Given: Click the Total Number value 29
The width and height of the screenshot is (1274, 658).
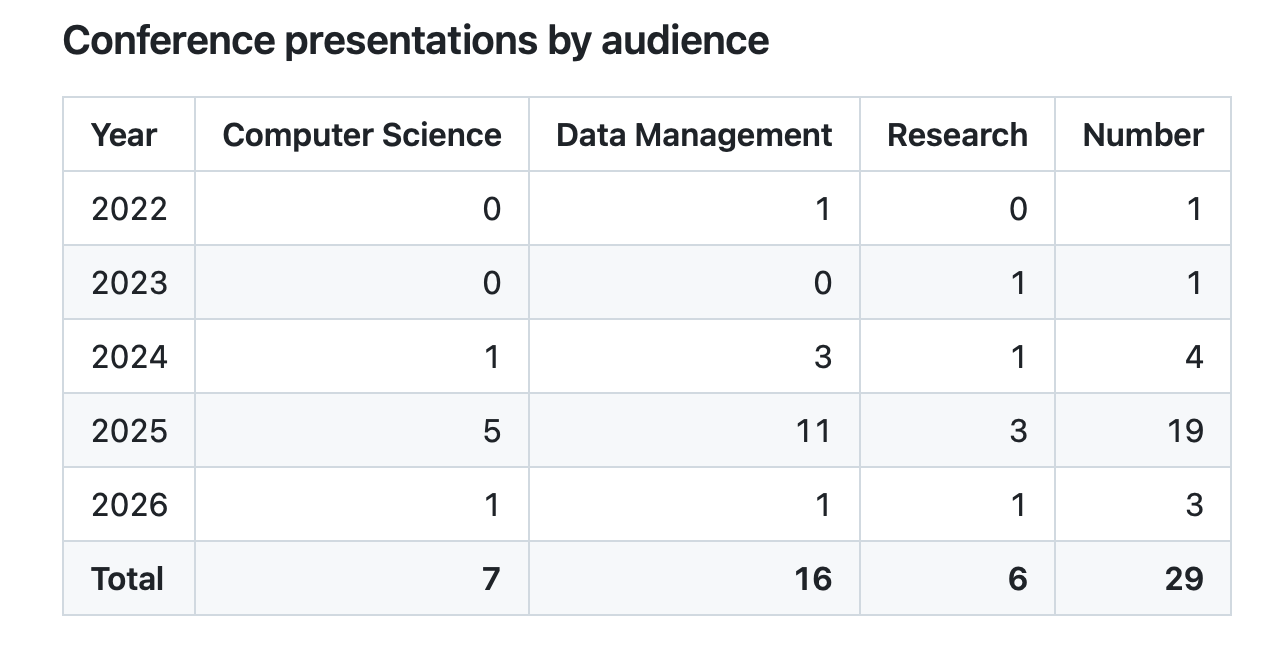Looking at the screenshot, I should pyautogui.click(x=1184, y=579).
